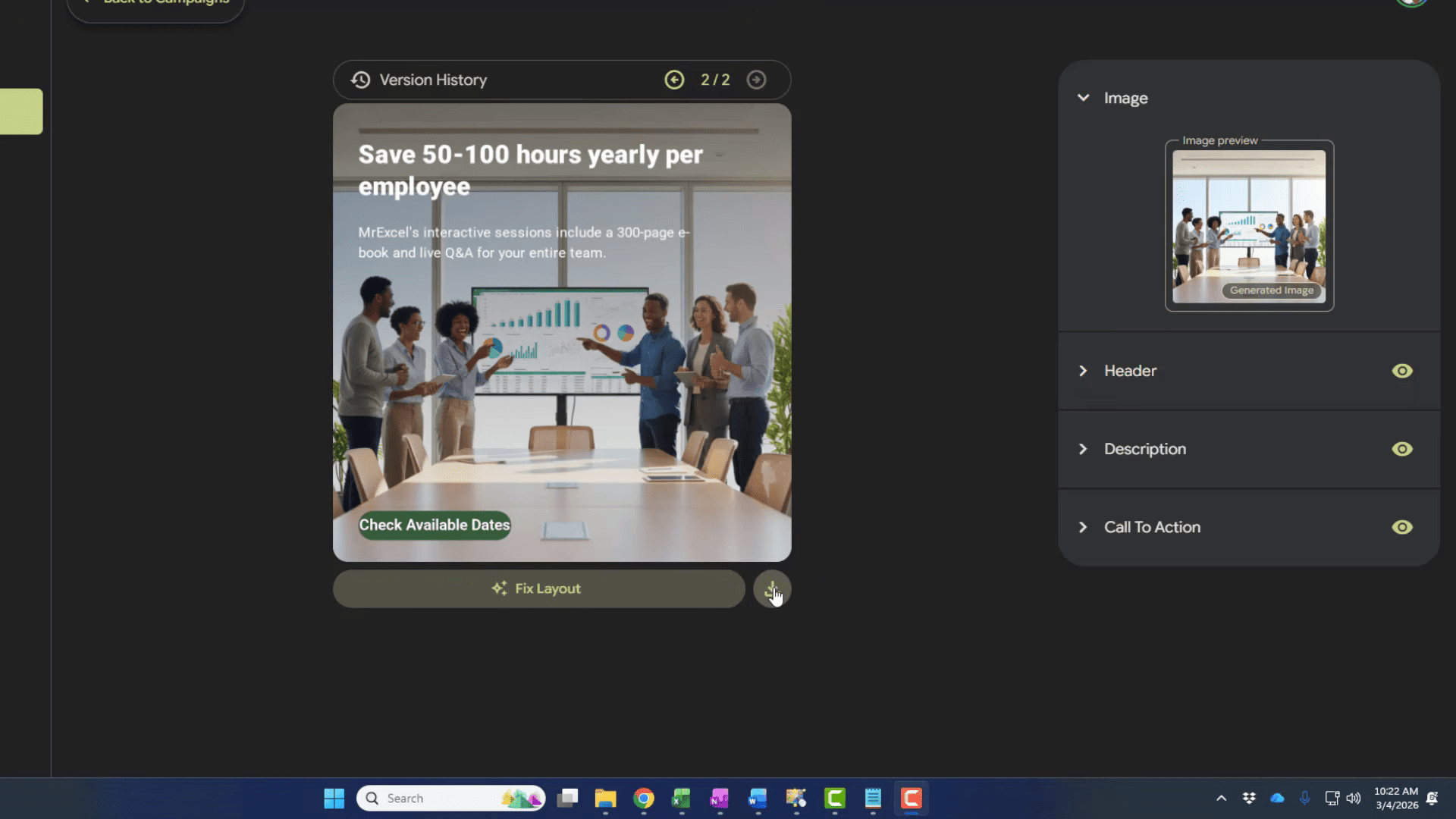This screenshot has width=1456, height=819.
Task: Open Word from the taskbar
Action: click(758, 798)
